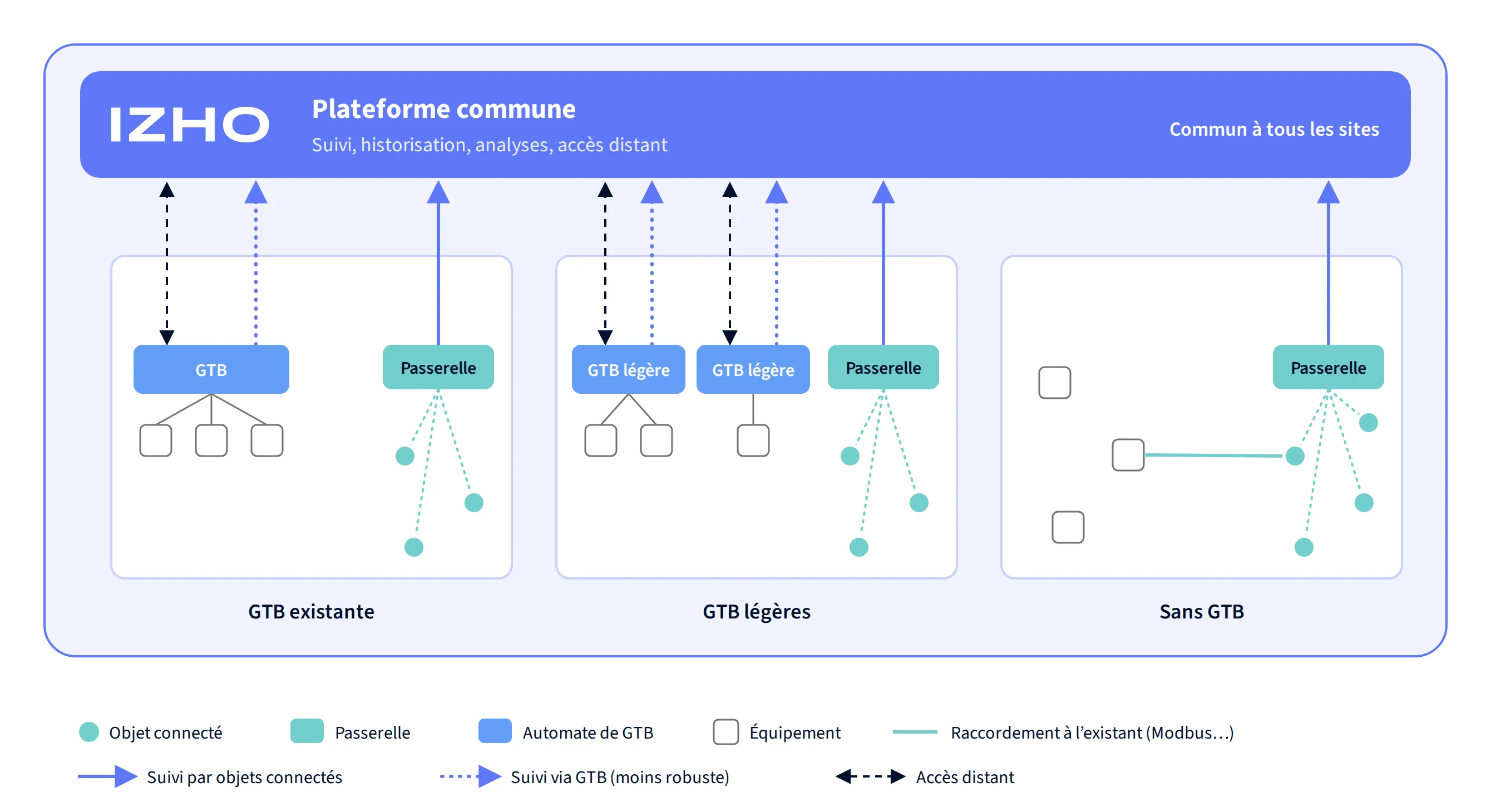Click the 'Accès distant' dashed arrow legend
Viewport: 1491px width, 812px height.
[x=870, y=777]
